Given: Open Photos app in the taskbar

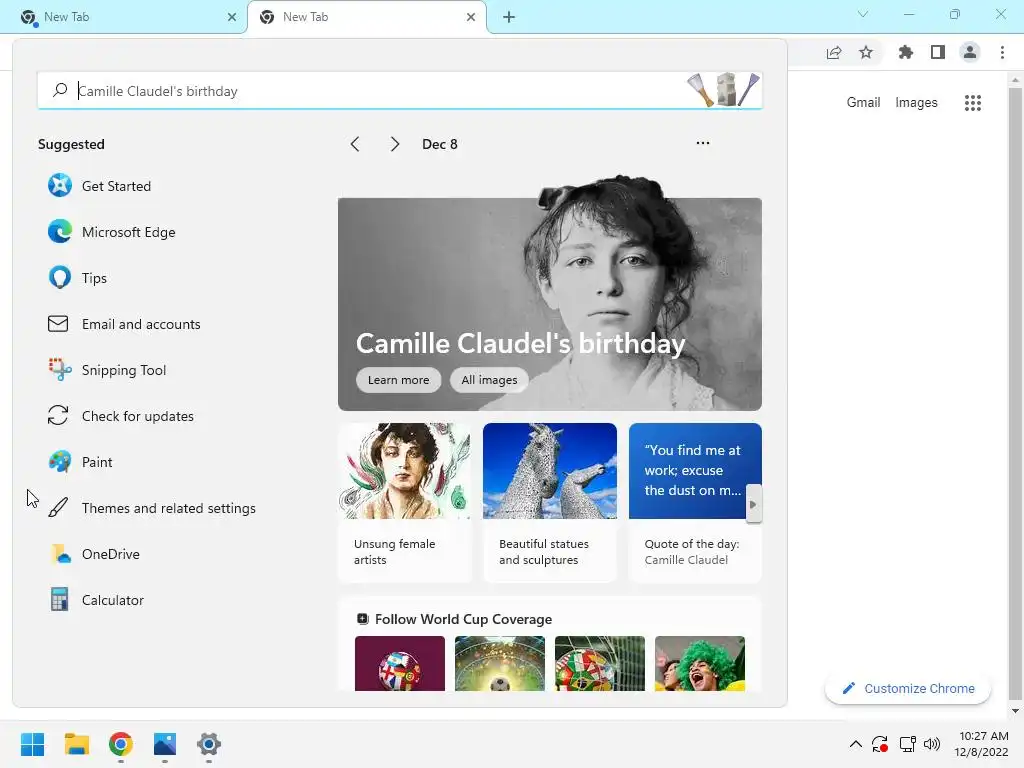Looking at the screenshot, I should [165, 744].
